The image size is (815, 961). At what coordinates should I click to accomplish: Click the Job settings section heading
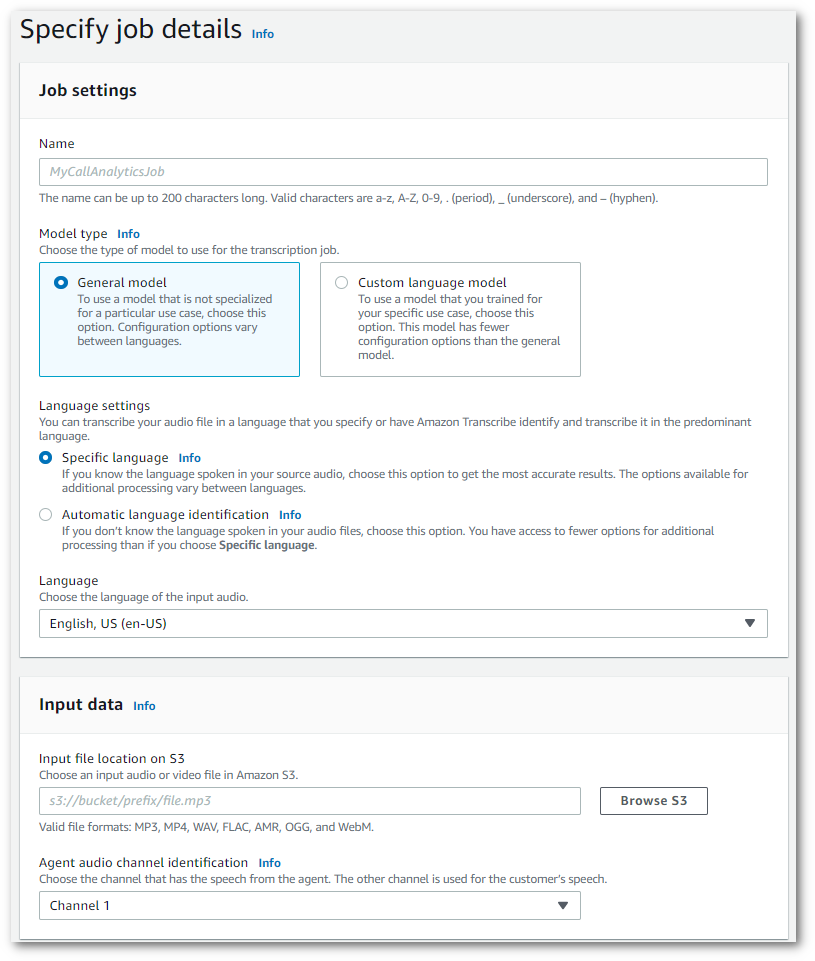[90, 90]
